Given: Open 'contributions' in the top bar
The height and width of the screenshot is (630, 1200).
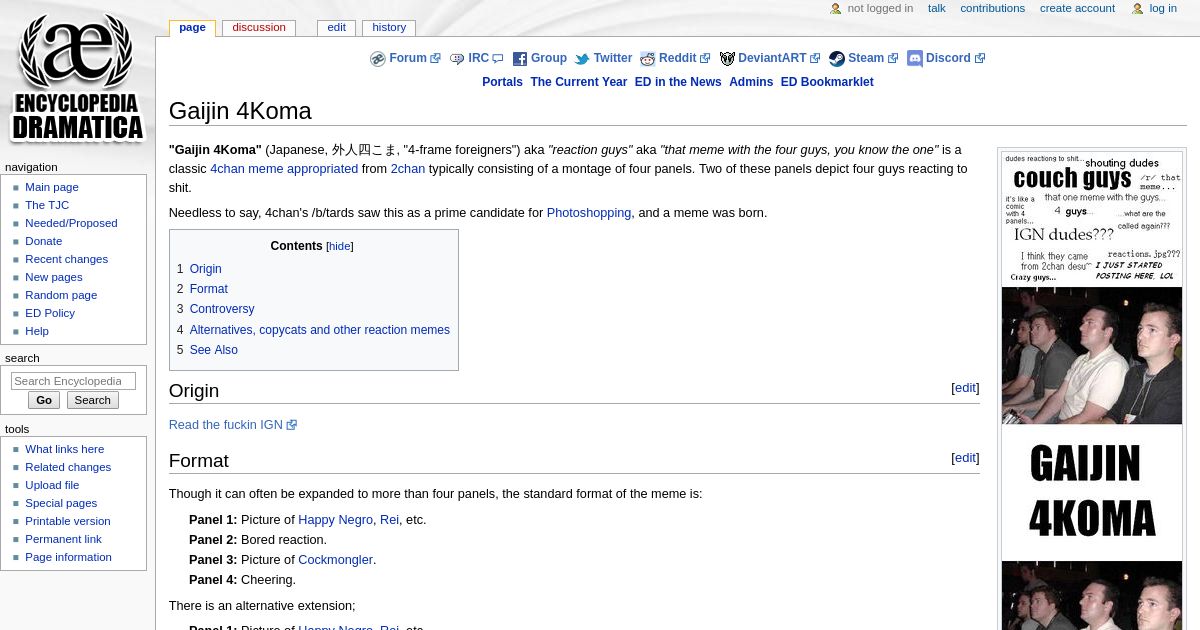Looking at the screenshot, I should click(x=992, y=8).
